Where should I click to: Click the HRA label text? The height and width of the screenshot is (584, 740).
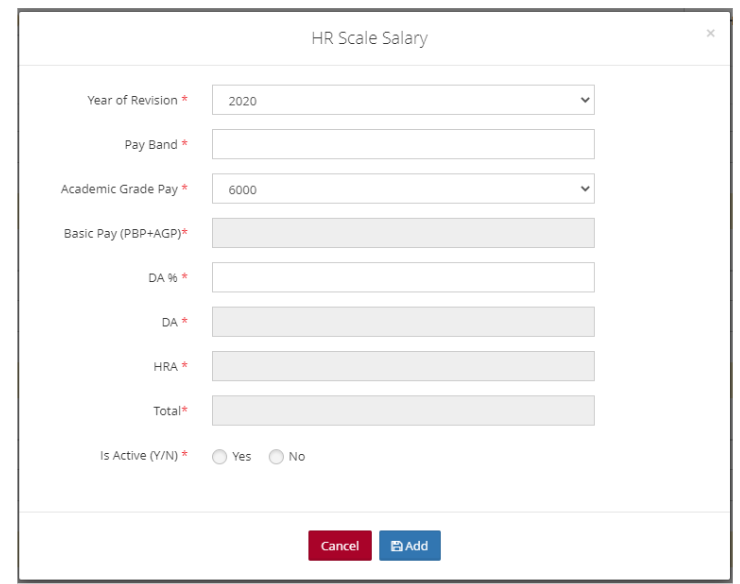[x=165, y=366]
